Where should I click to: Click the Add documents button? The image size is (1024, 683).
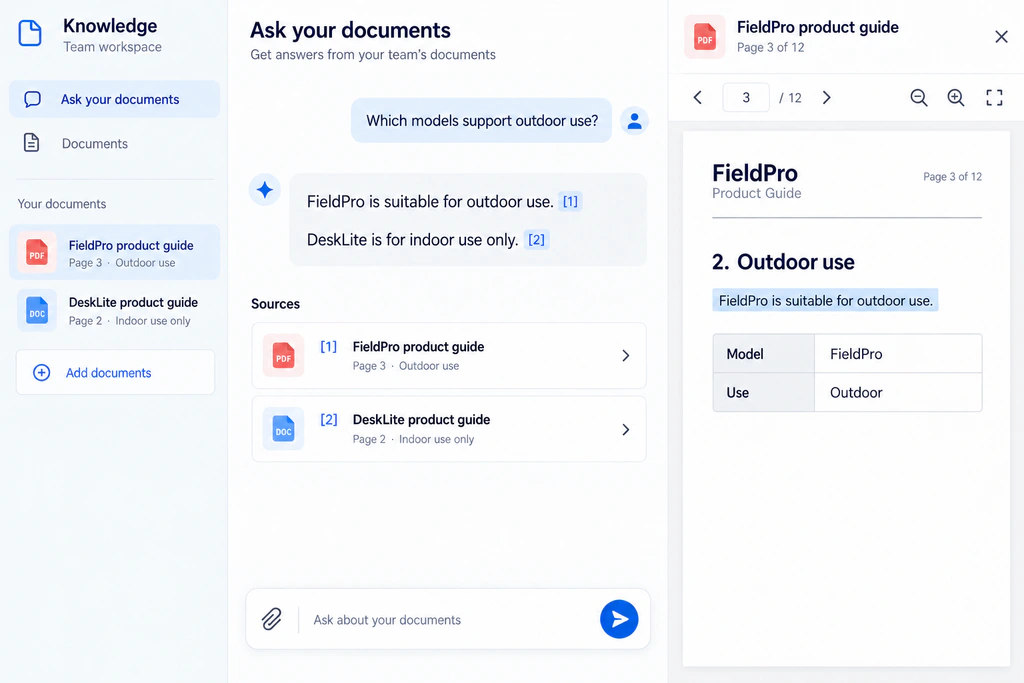115,372
